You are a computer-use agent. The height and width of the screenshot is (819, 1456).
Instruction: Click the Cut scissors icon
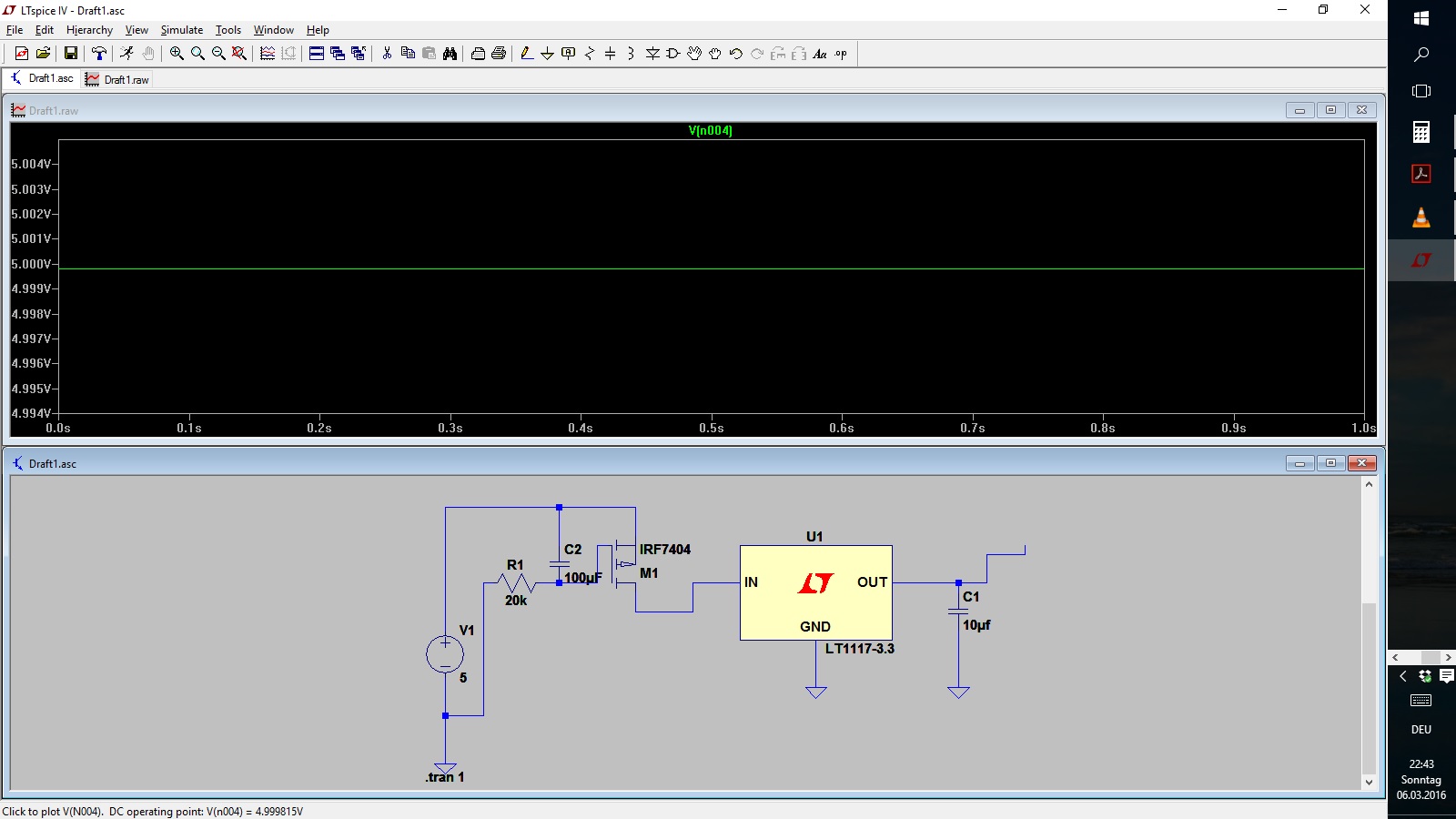point(387,54)
